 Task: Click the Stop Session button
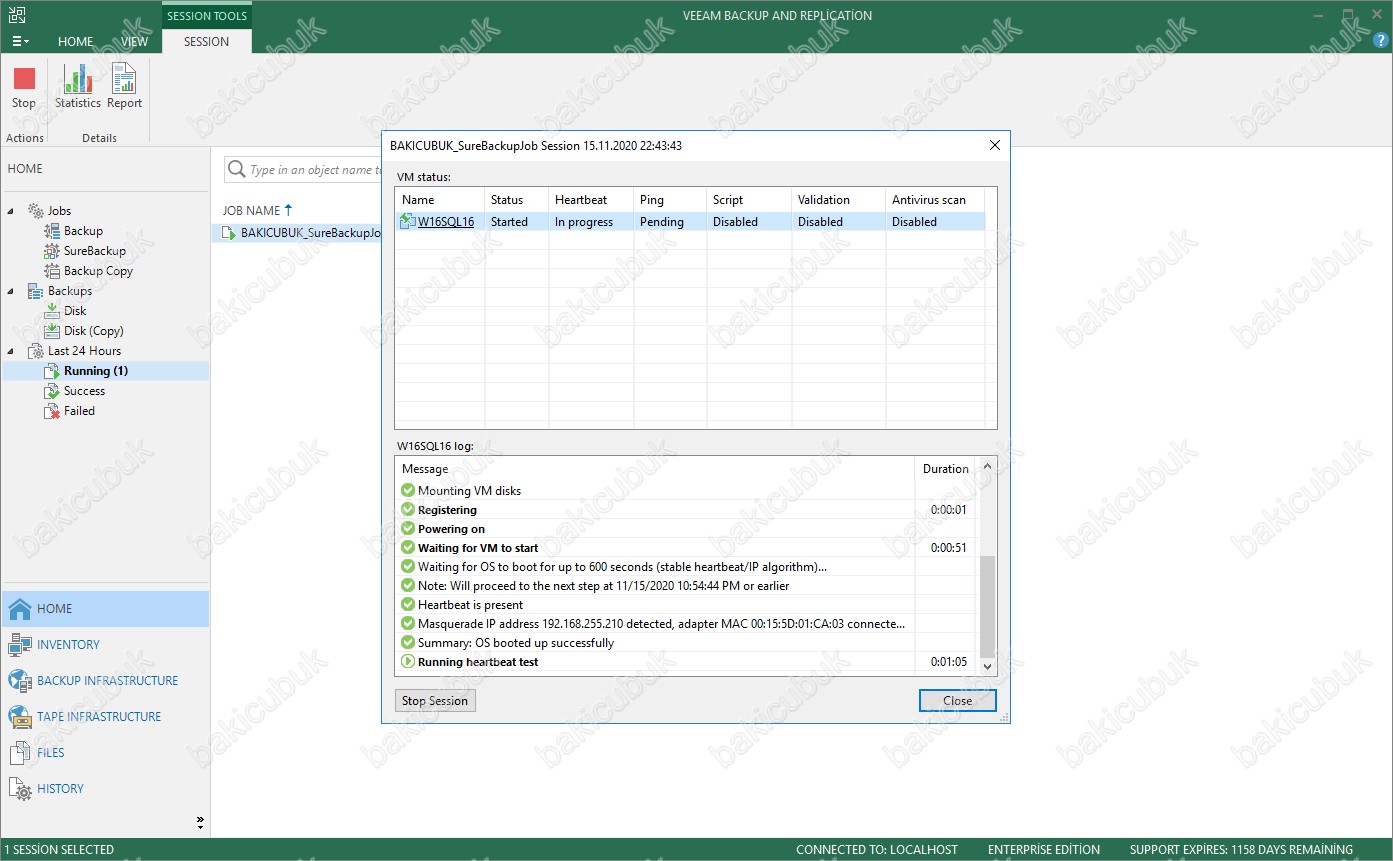point(435,701)
